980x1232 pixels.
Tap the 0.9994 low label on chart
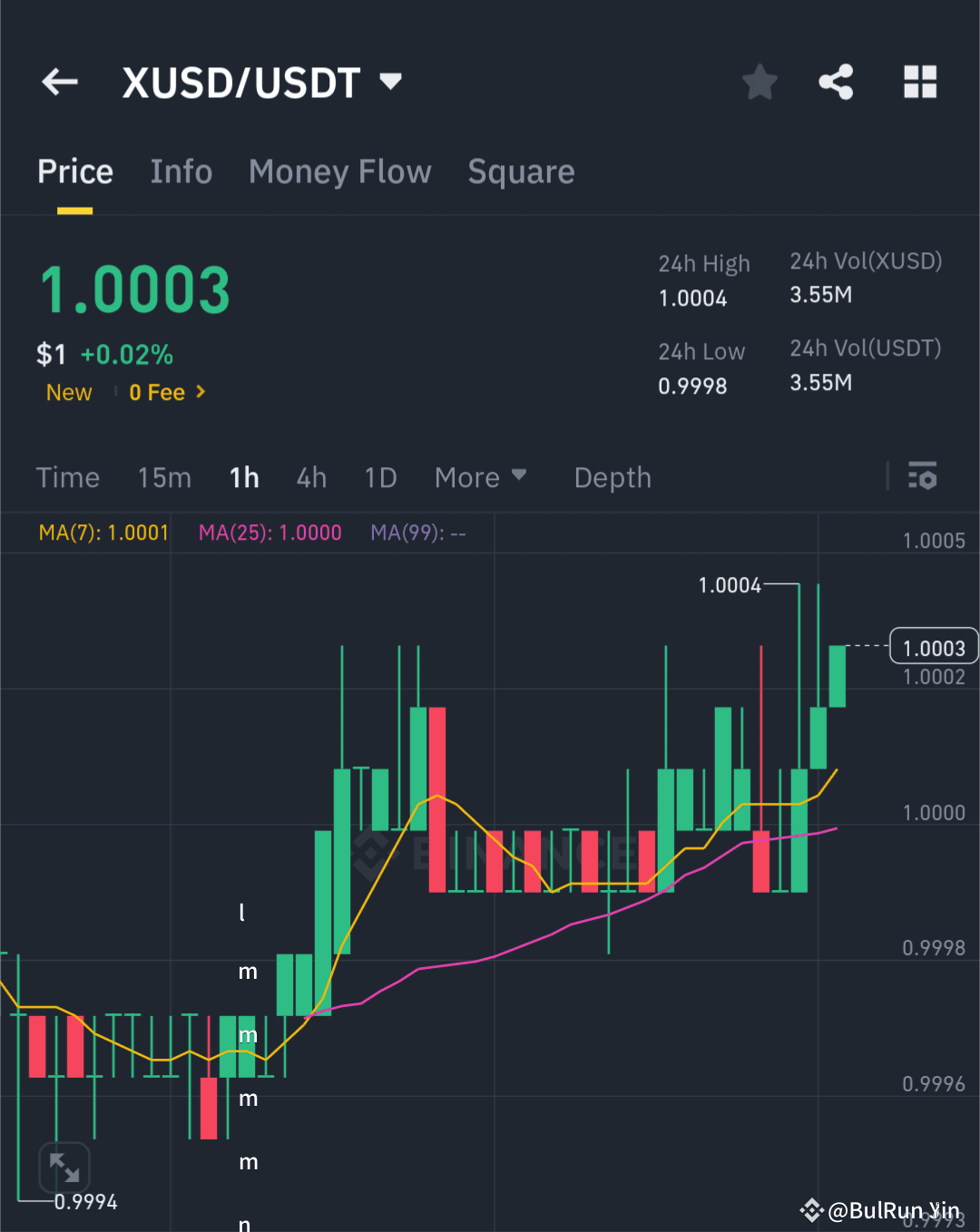coord(86,1202)
